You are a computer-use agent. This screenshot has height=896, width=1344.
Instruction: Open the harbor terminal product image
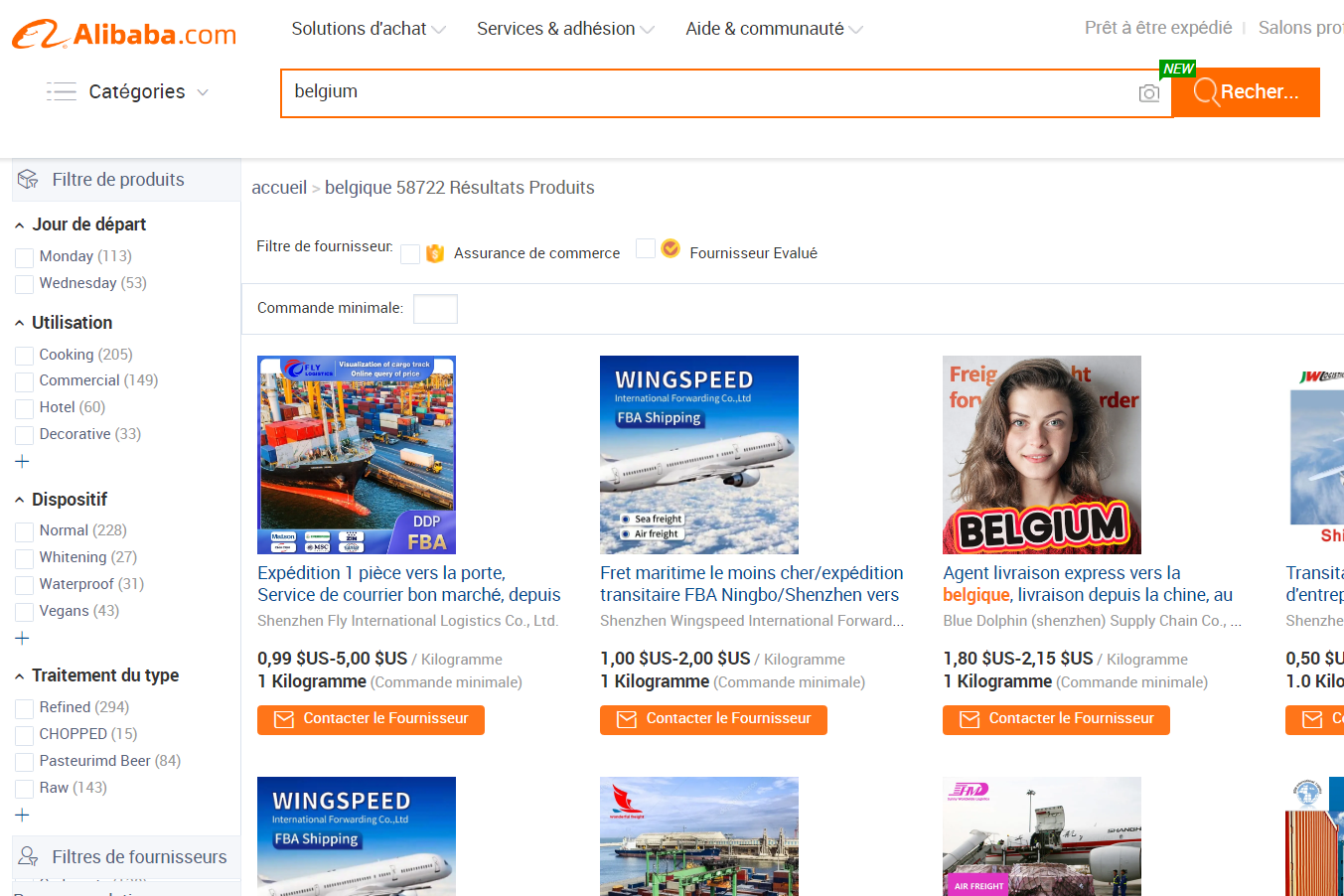point(699,836)
